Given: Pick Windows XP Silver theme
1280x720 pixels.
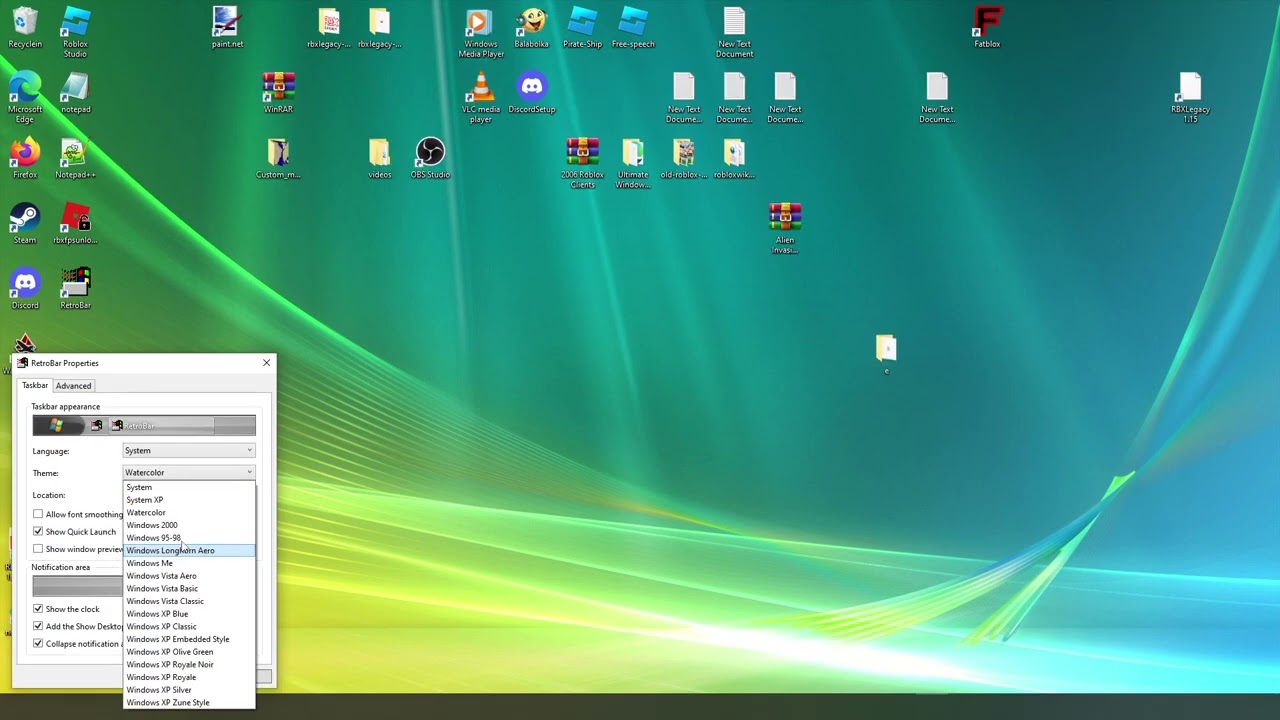Looking at the screenshot, I should (189, 690).
